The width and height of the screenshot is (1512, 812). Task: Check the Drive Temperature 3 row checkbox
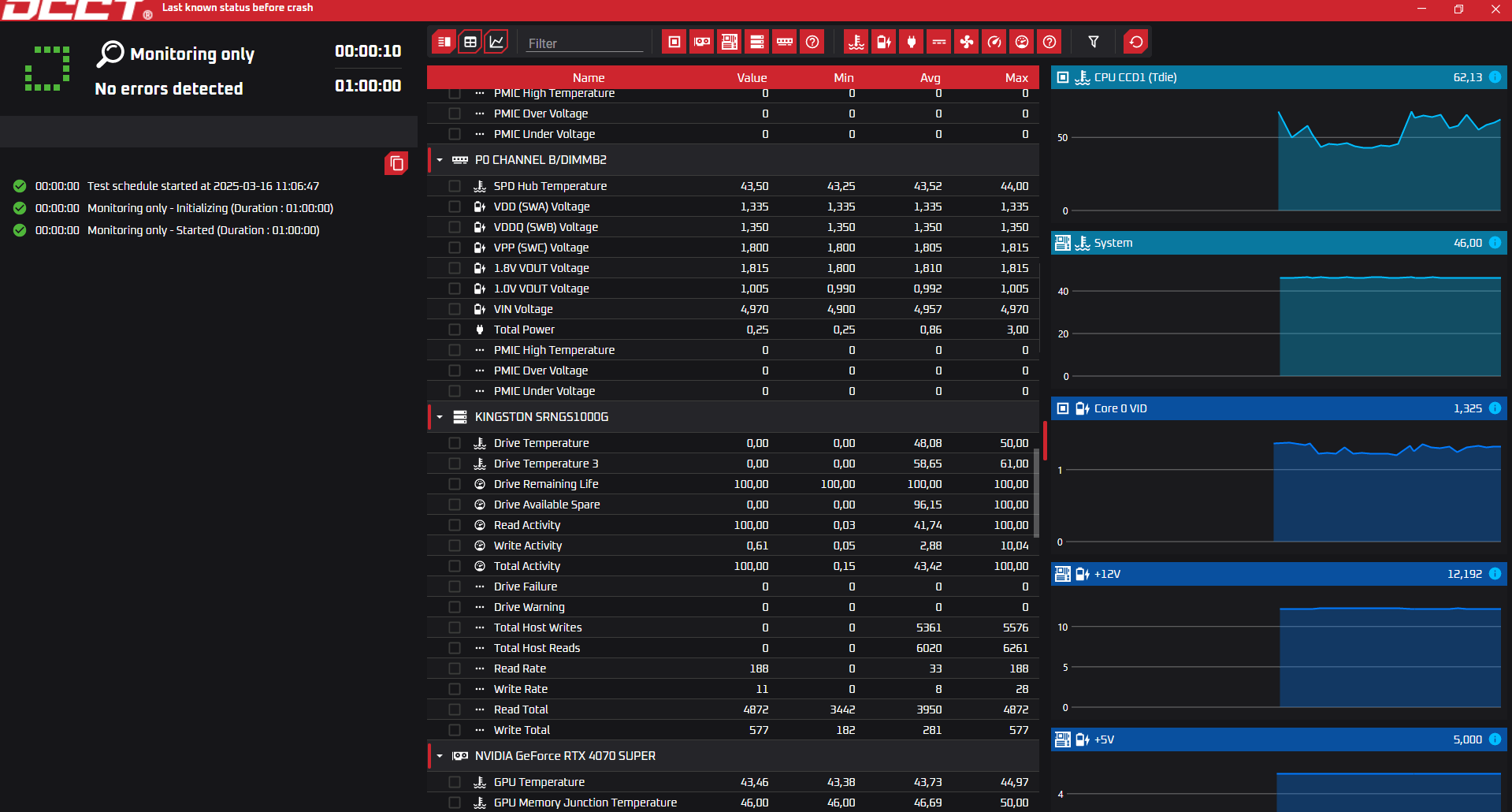pos(455,464)
